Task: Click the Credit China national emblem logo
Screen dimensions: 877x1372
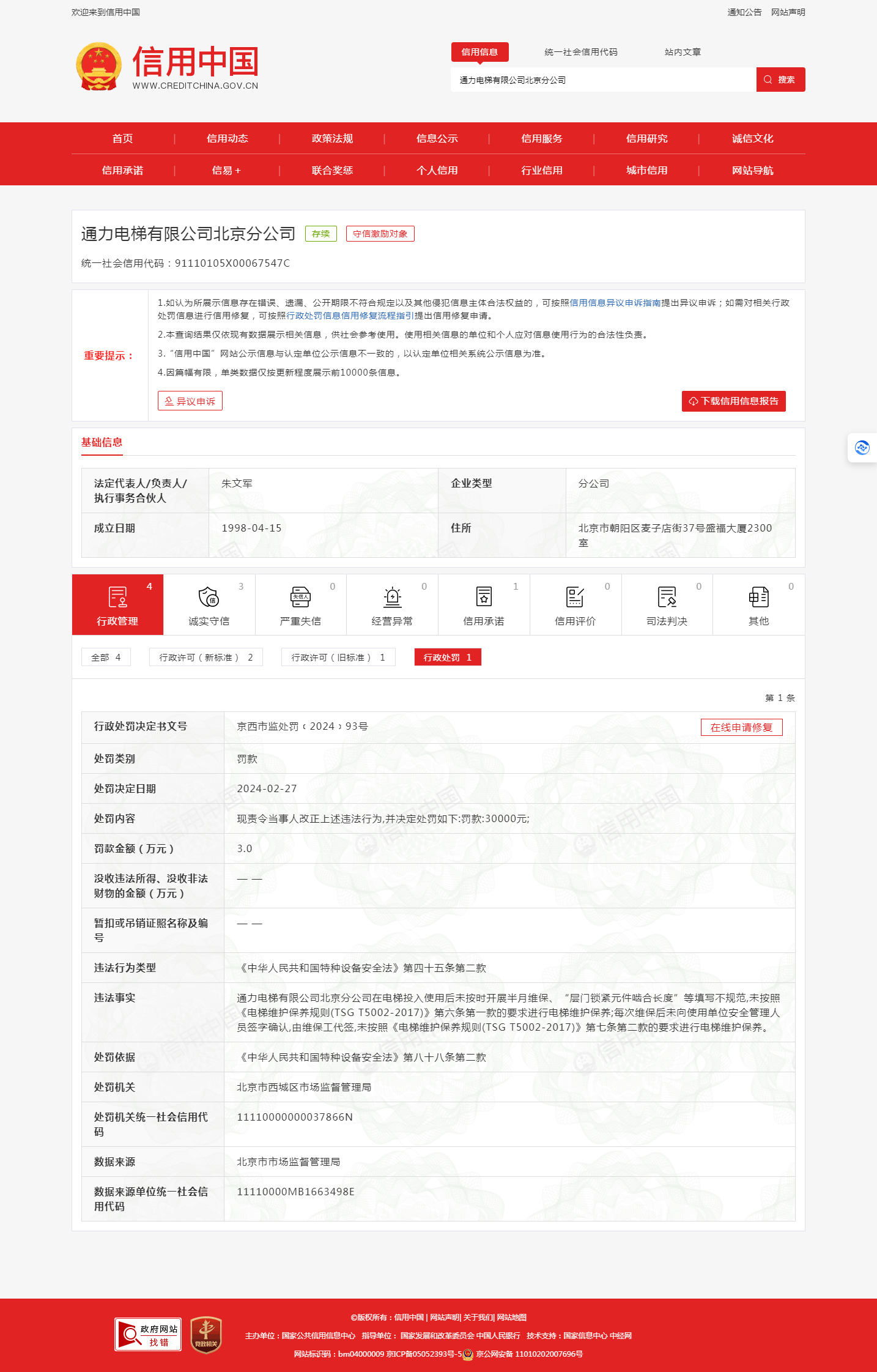Action: [x=98, y=66]
